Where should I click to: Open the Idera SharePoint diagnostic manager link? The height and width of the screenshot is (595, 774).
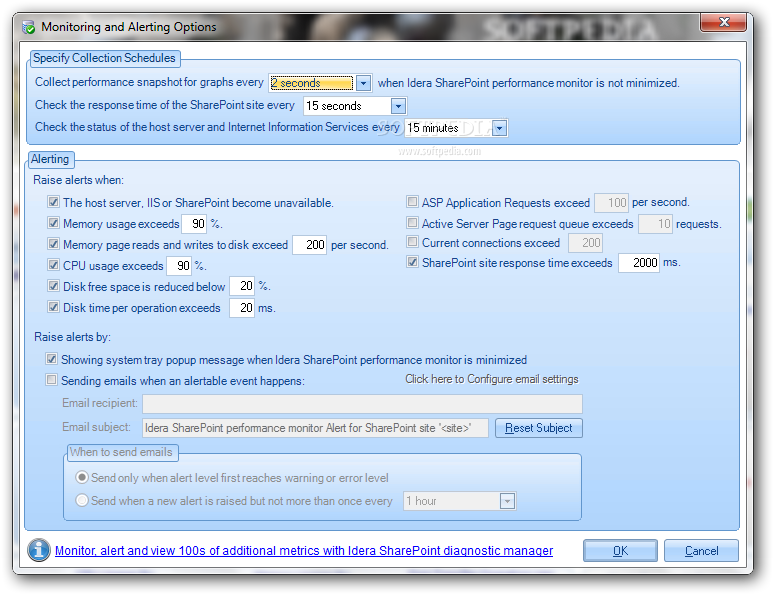[304, 551]
